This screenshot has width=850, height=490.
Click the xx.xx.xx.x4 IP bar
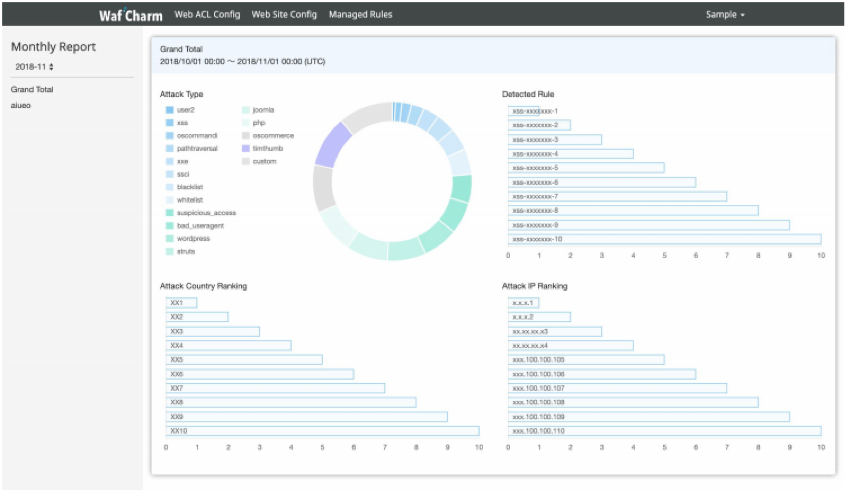click(x=570, y=345)
